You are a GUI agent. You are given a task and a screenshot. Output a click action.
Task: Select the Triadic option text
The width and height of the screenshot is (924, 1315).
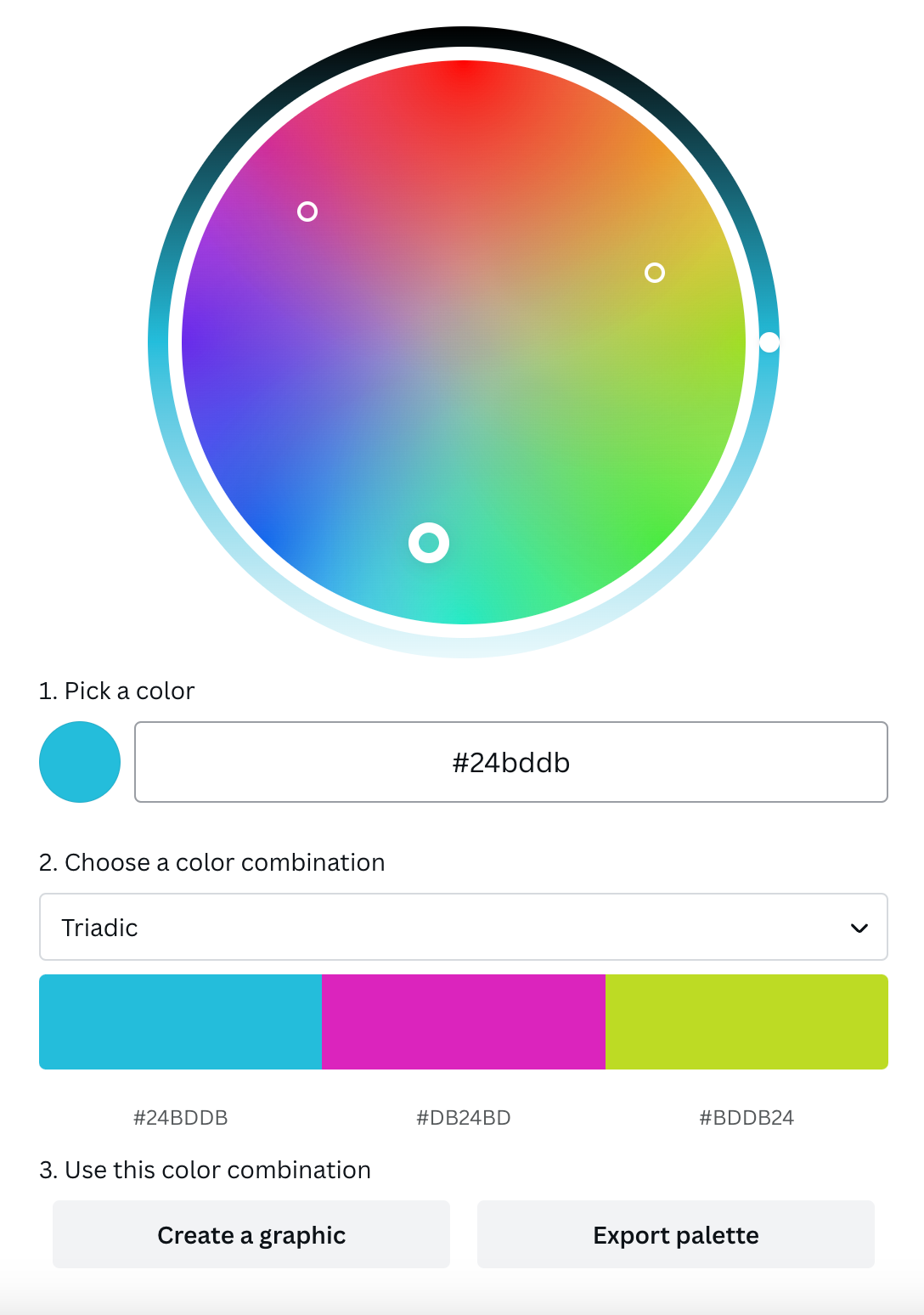click(99, 928)
